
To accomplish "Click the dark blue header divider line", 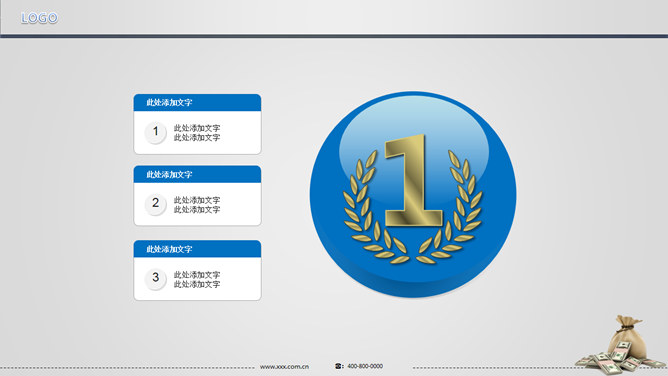I will pyautogui.click(x=334, y=36).
